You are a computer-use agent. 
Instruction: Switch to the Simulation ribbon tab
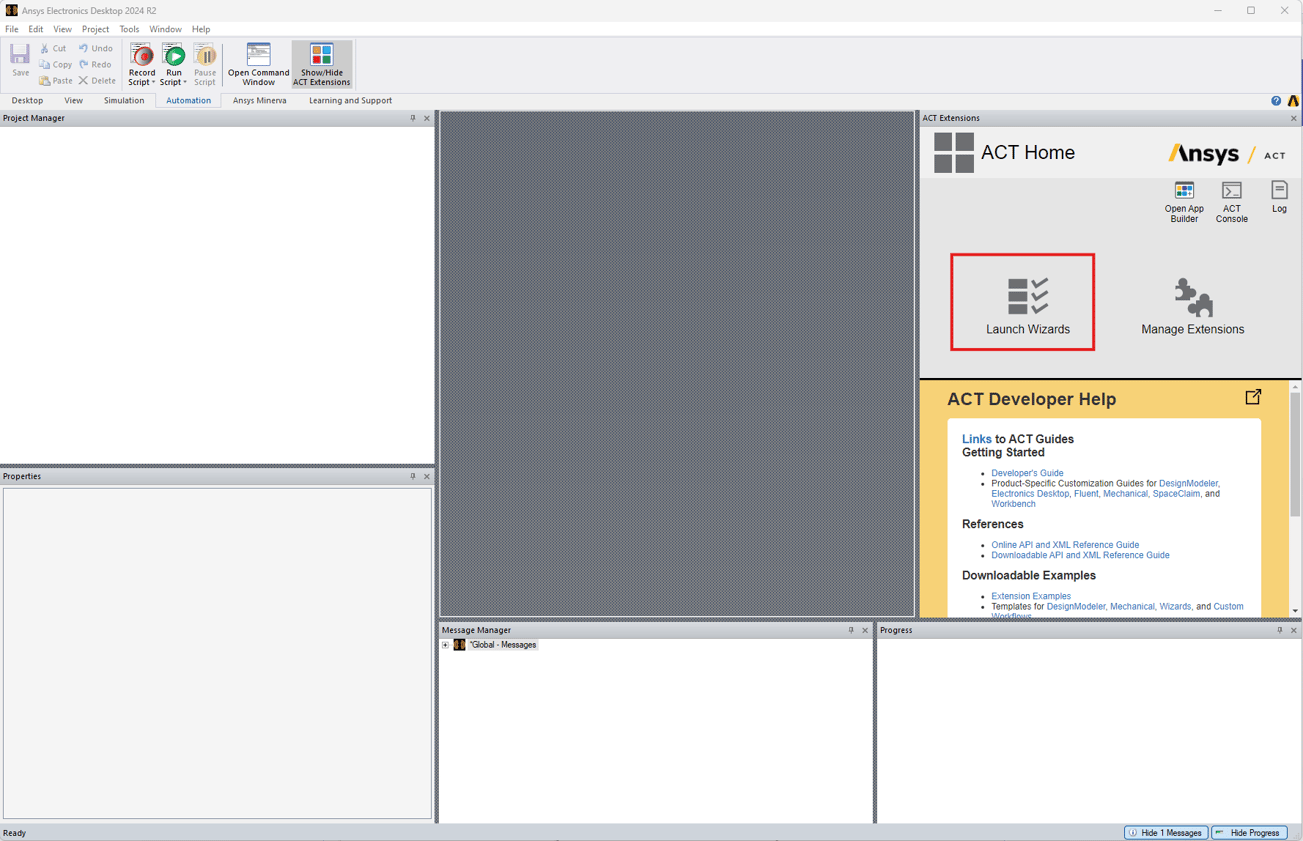[x=123, y=100]
